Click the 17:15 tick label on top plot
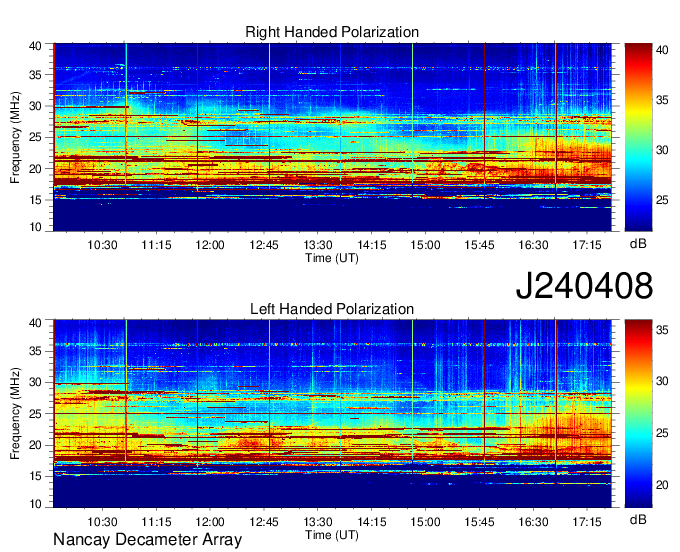 tap(587, 245)
